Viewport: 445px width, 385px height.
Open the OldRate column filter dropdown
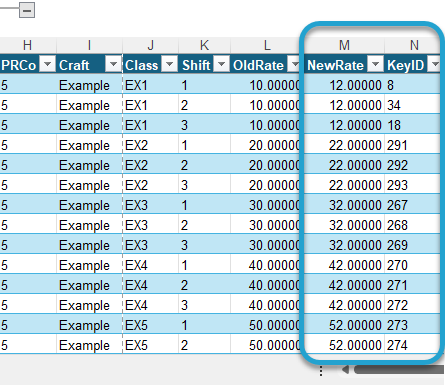click(295, 64)
